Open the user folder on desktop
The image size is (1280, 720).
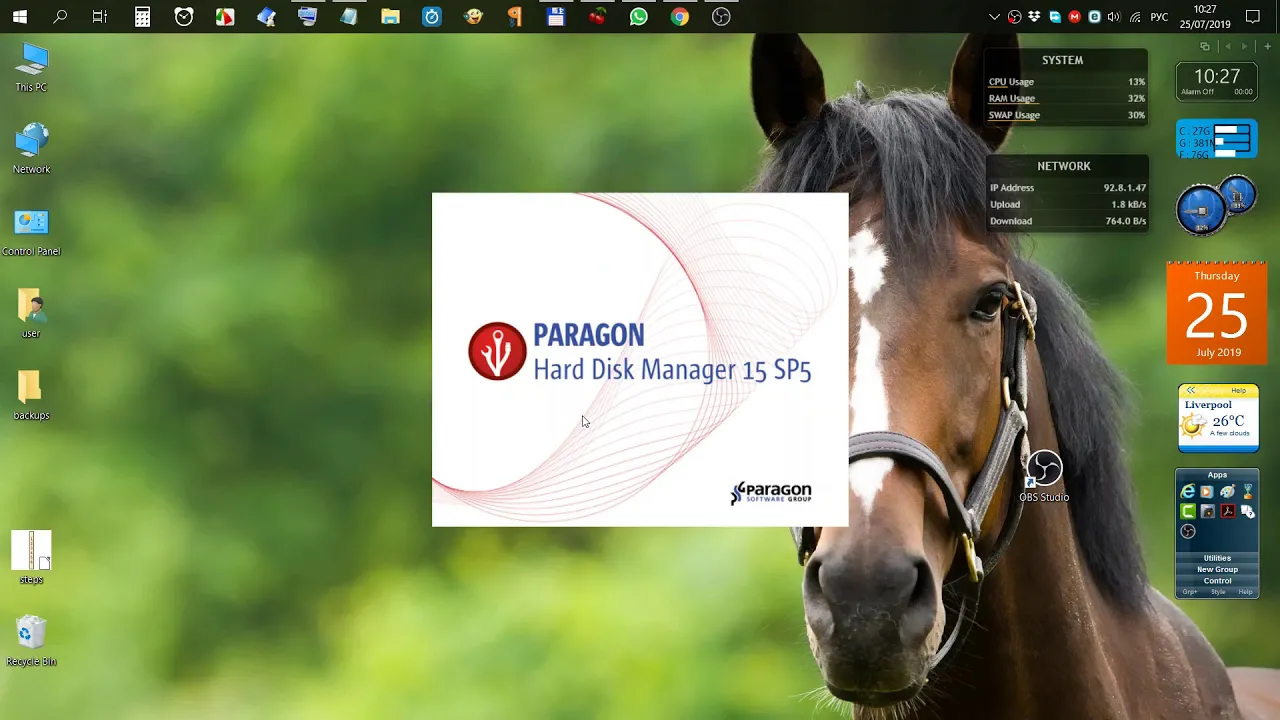[x=31, y=313]
